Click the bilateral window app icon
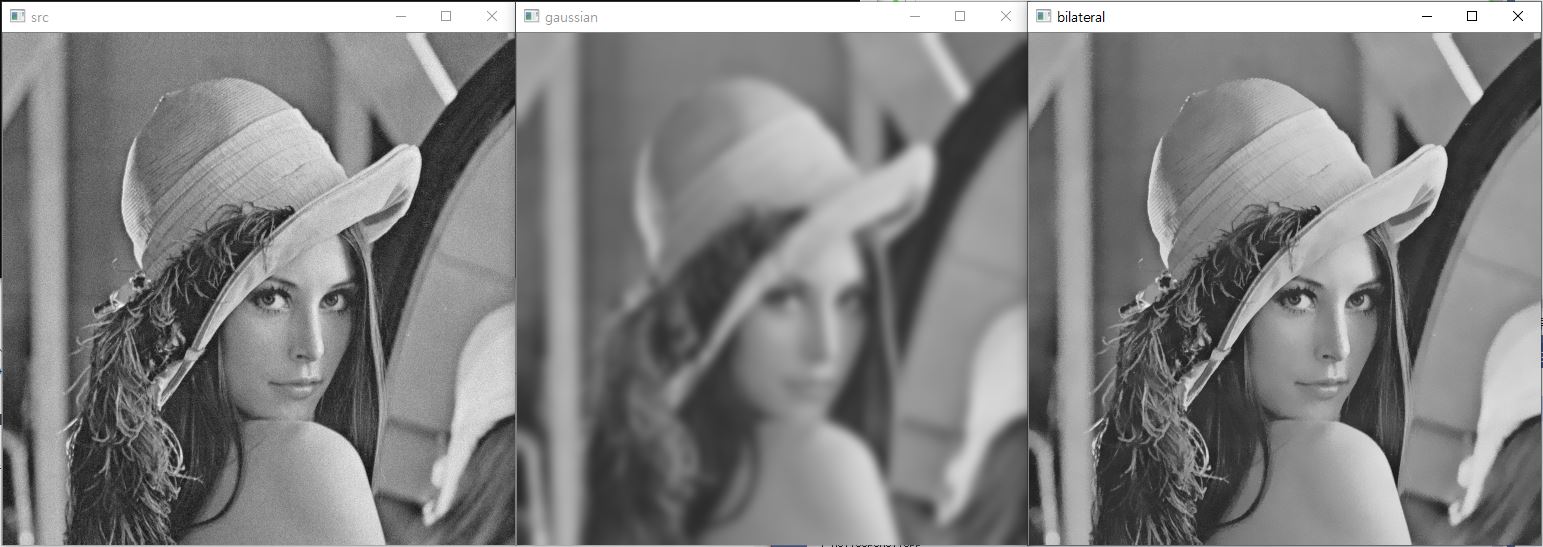The height and width of the screenshot is (547, 1543). [x=1044, y=17]
